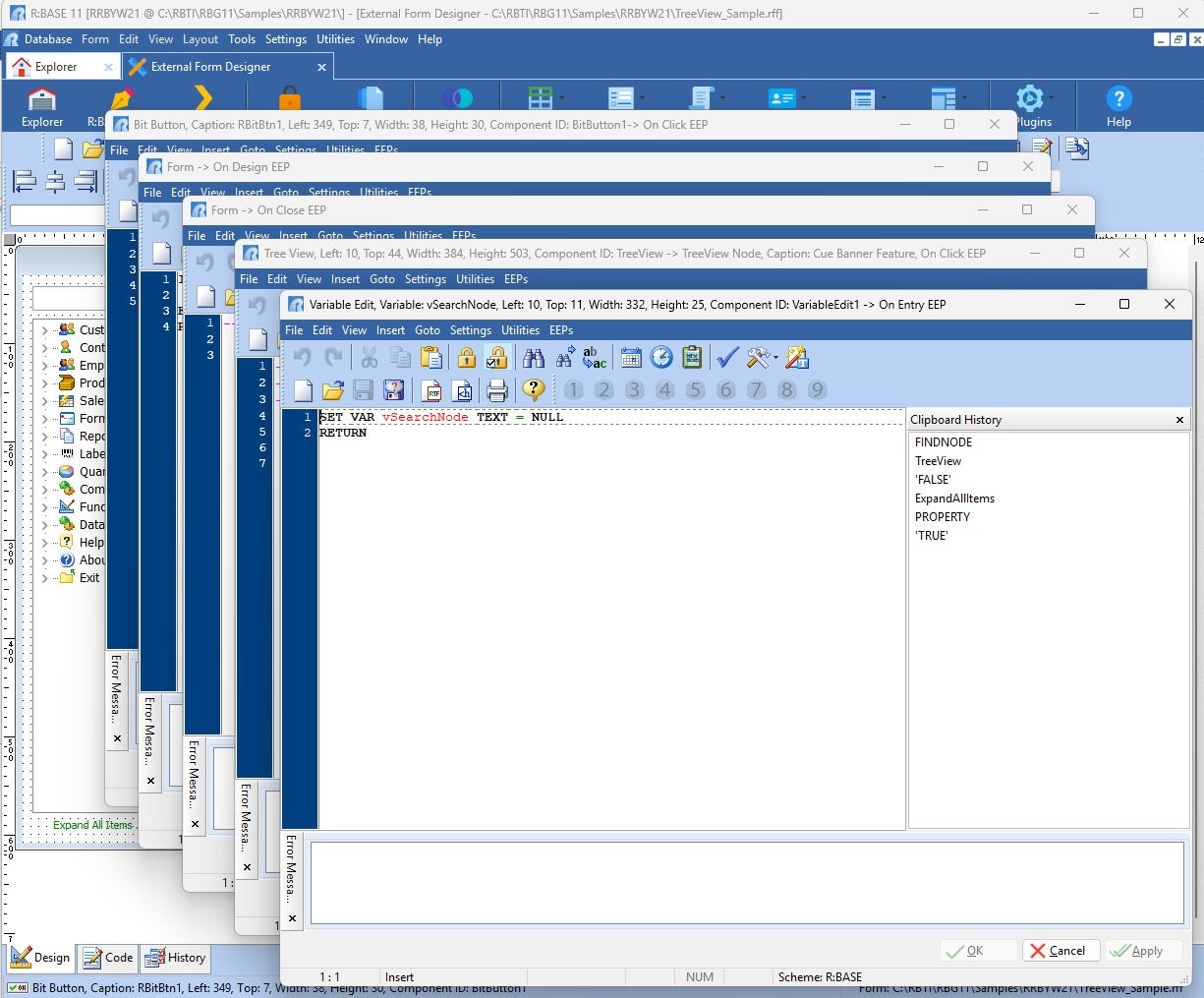Expand the Help tree node in form
Screen dimensions: 1204x998
click(x=44, y=543)
